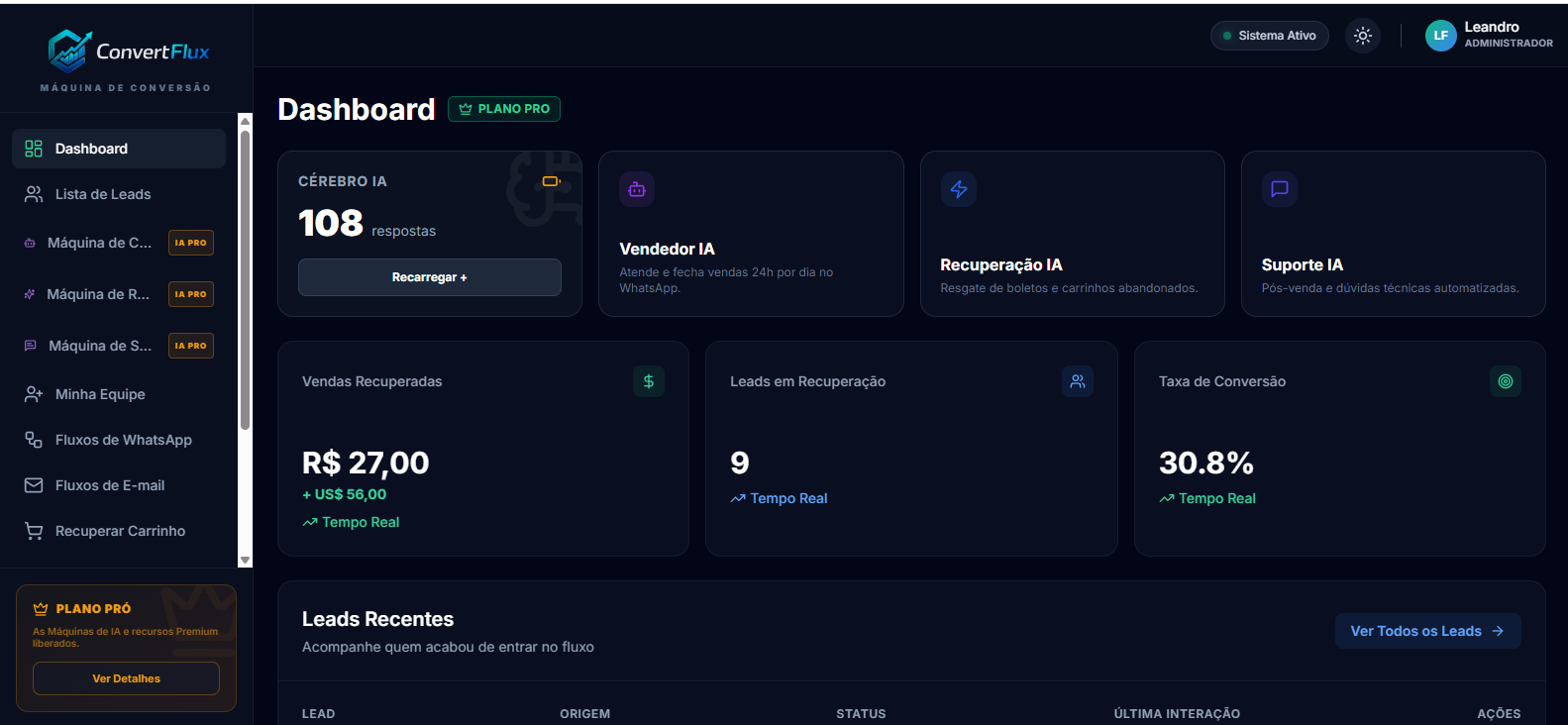Image resolution: width=1568 pixels, height=725 pixels.
Task: Click the IA PRO badge beside Máquina de S...
Action: tap(191, 346)
